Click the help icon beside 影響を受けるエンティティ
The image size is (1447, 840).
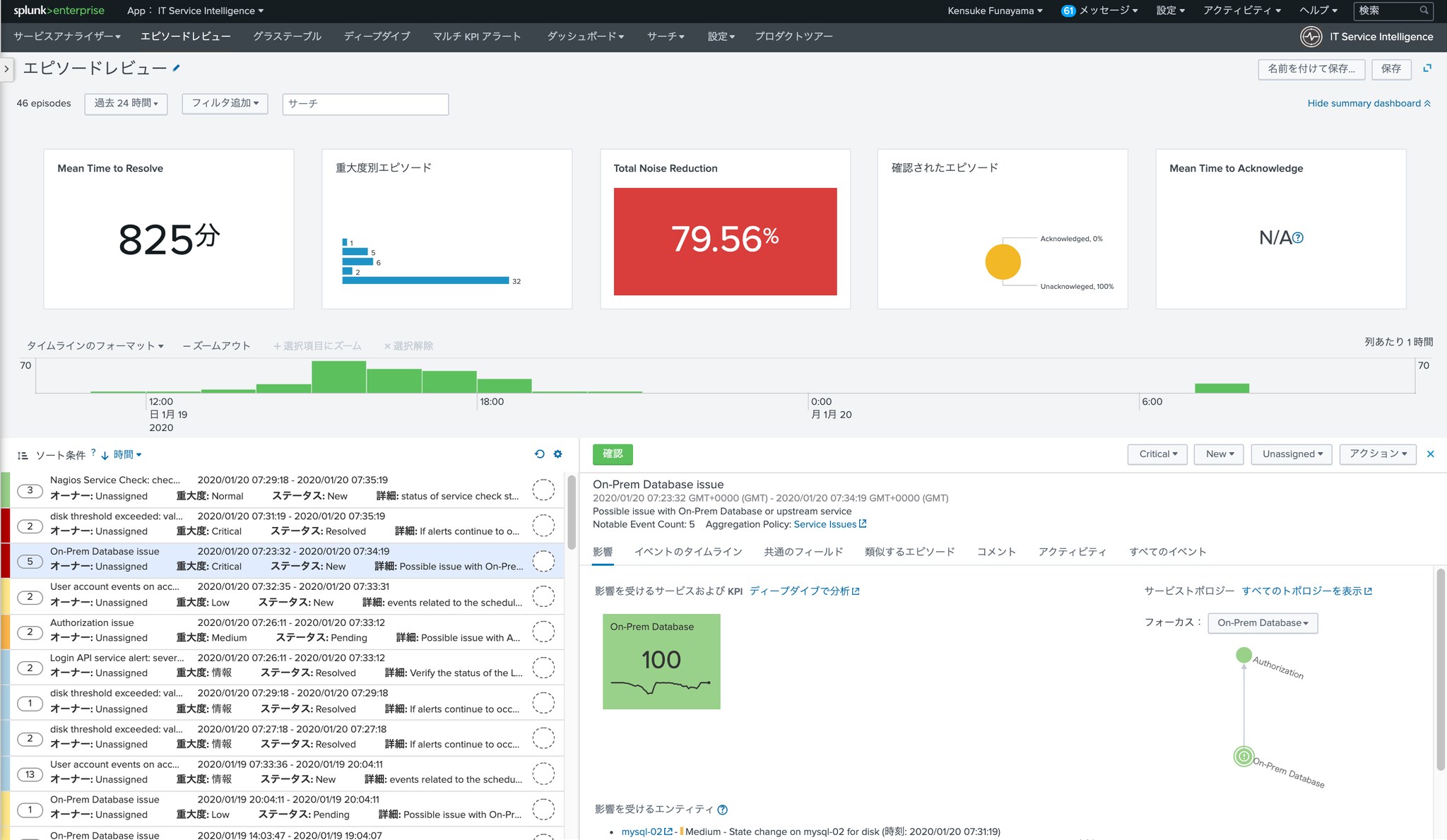(x=722, y=810)
